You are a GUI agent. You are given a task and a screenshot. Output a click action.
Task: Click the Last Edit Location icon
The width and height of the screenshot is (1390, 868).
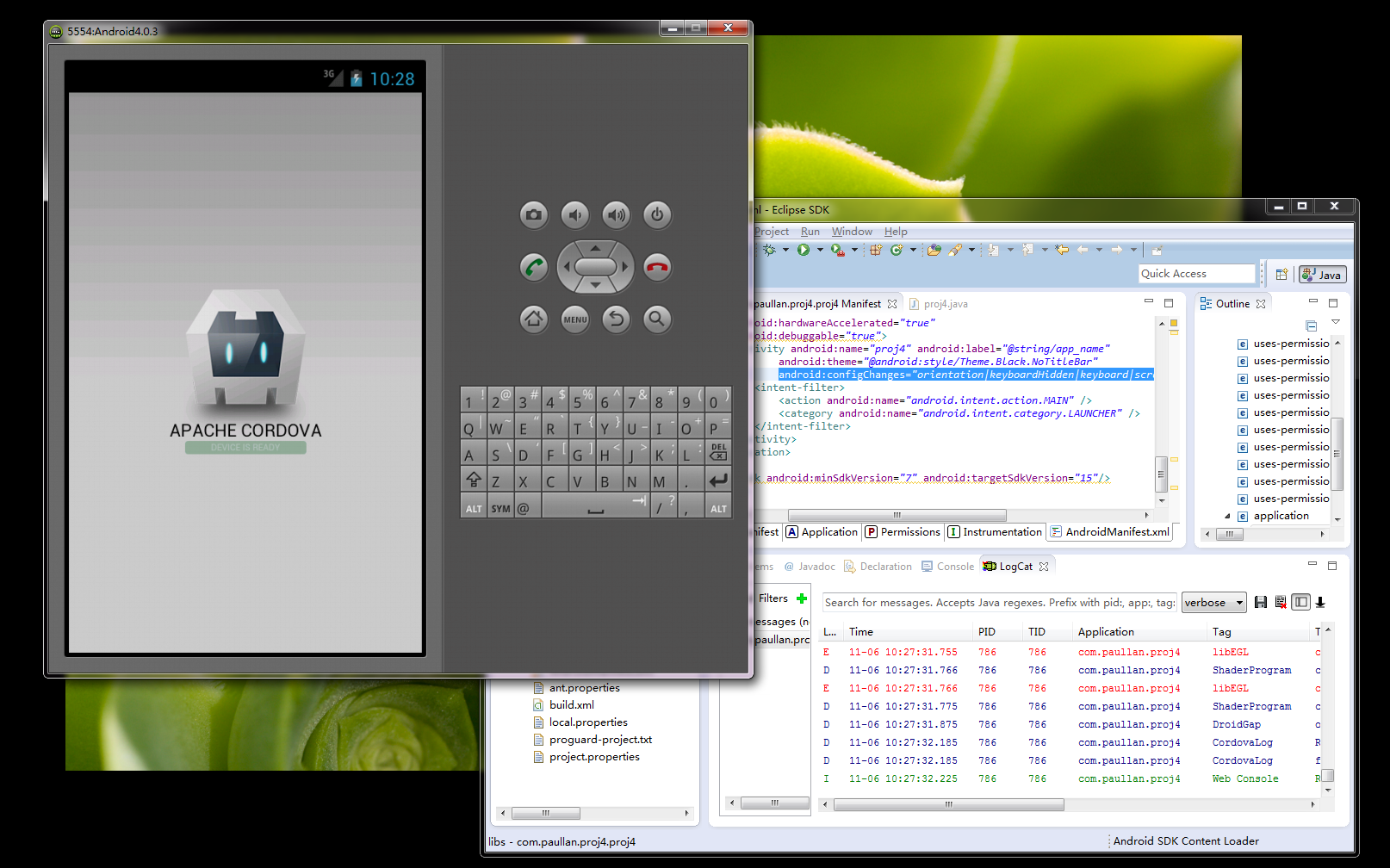coord(1062,250)
